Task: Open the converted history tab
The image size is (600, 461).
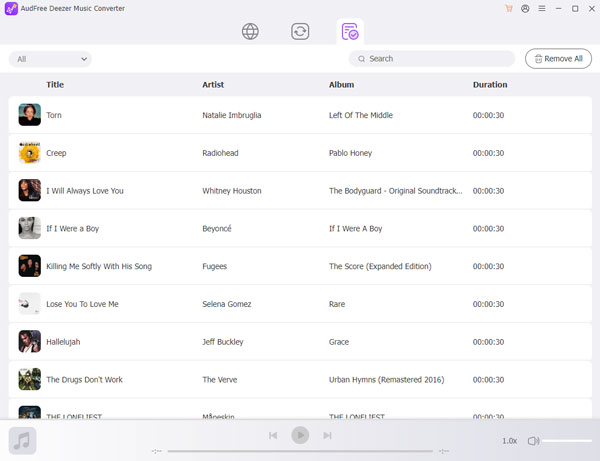Action: (x=350, y=31)
